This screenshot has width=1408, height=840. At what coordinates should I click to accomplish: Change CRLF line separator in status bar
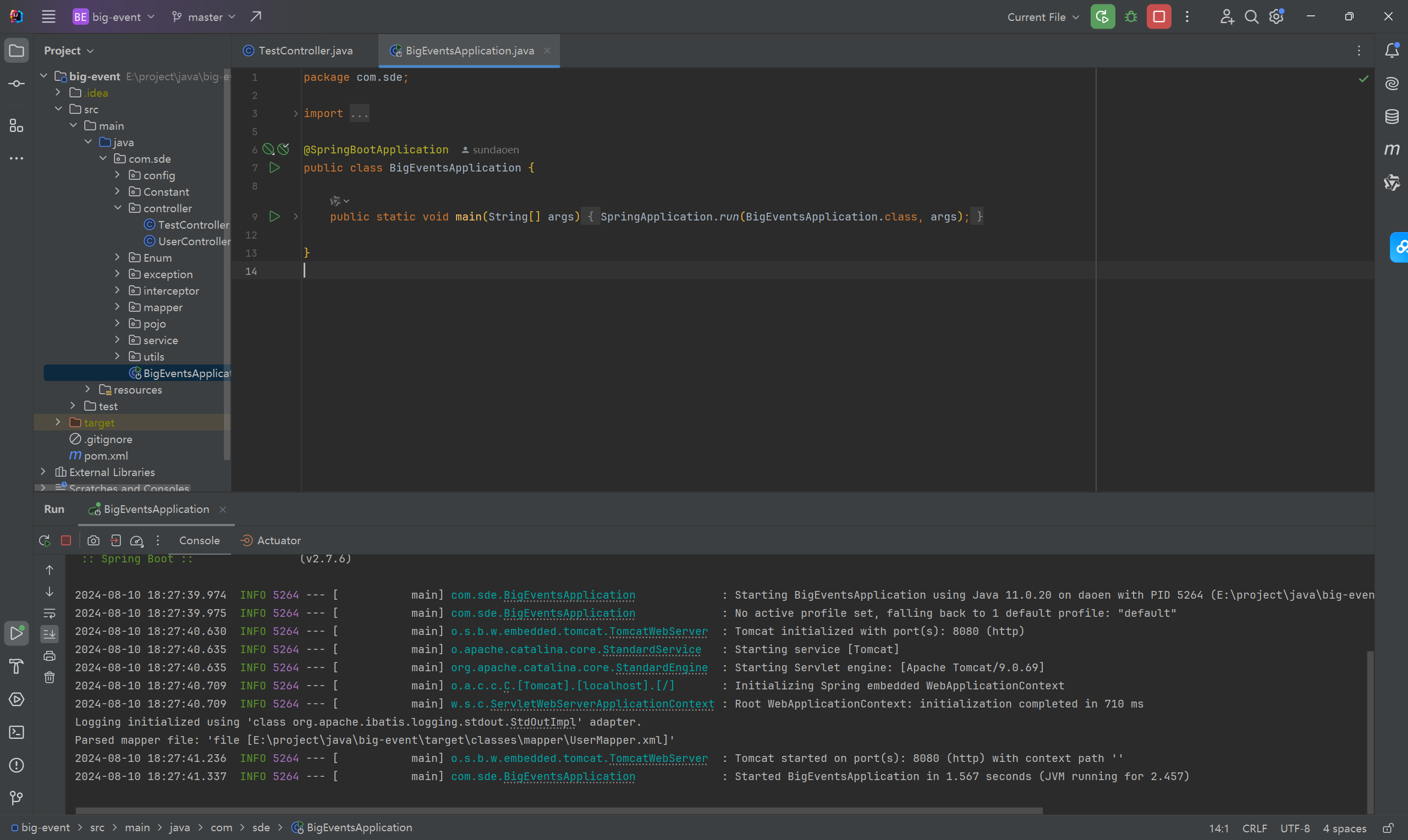point(1255,828)
